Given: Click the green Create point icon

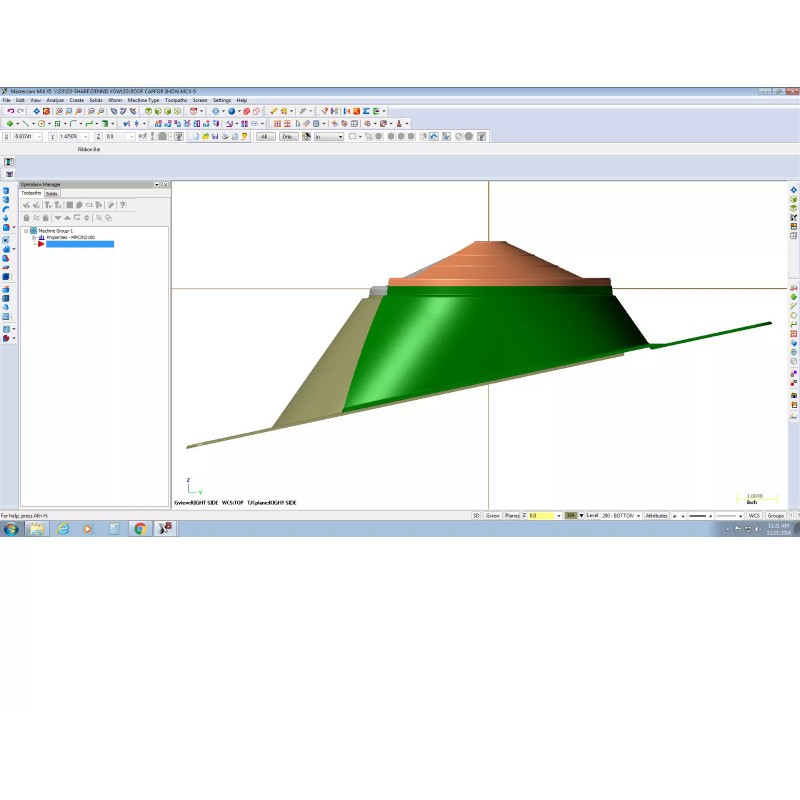Looking at the screenshot, I should 10,123.
